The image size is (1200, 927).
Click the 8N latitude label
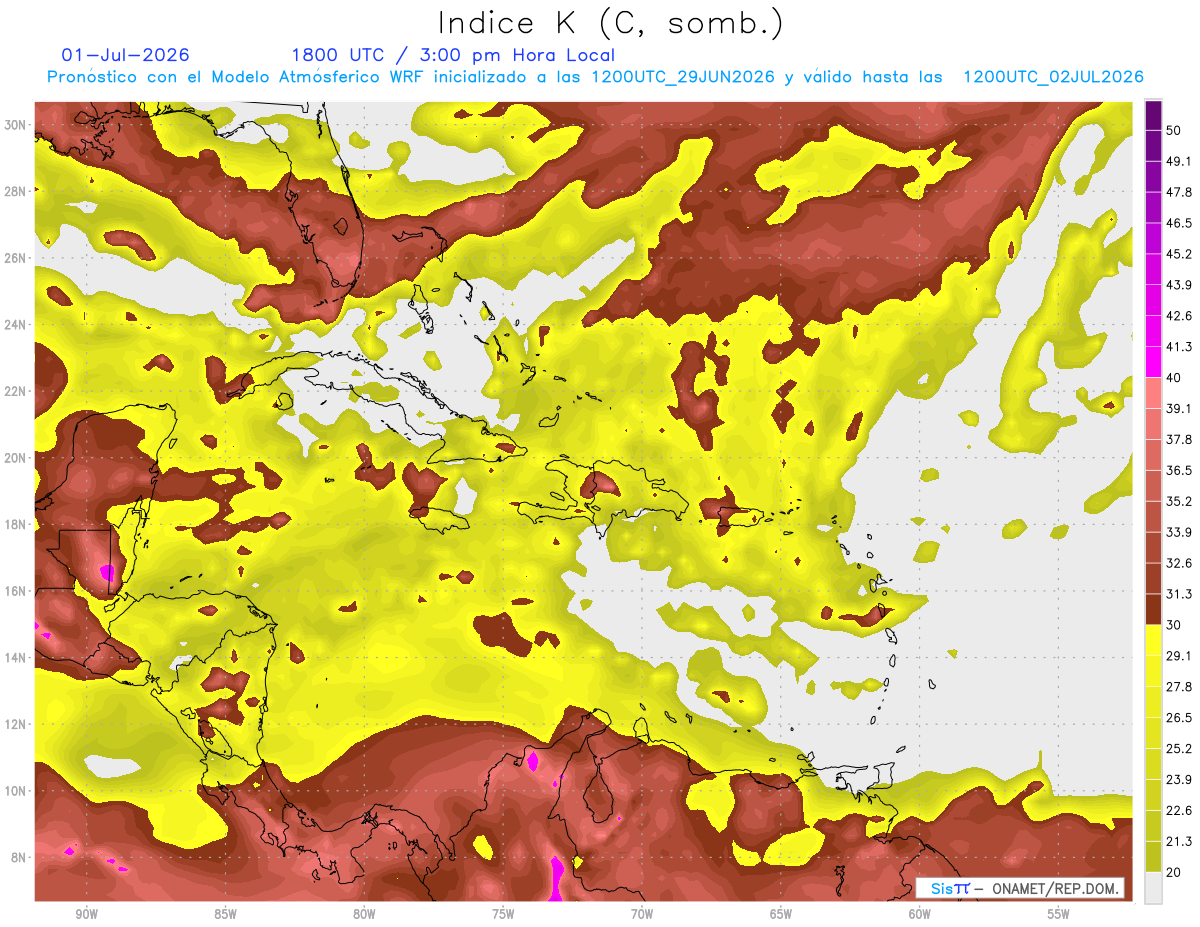[18, 857]
